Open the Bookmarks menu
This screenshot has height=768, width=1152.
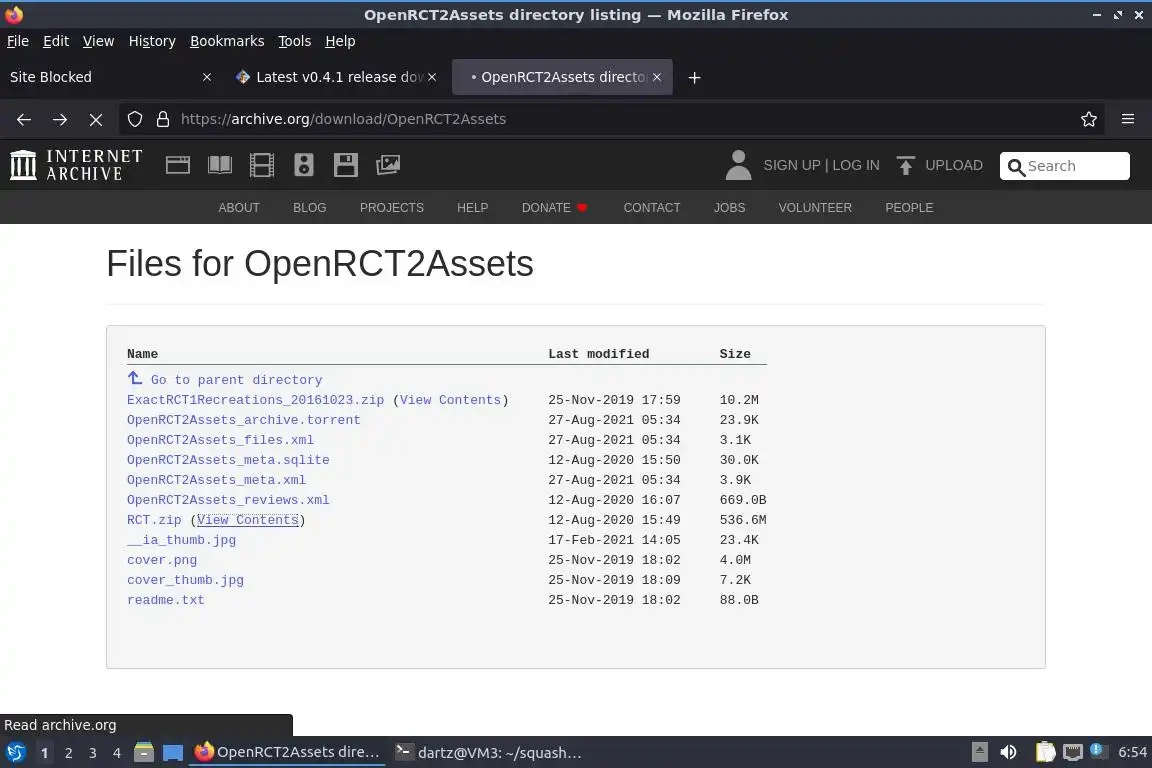[227, 41]
